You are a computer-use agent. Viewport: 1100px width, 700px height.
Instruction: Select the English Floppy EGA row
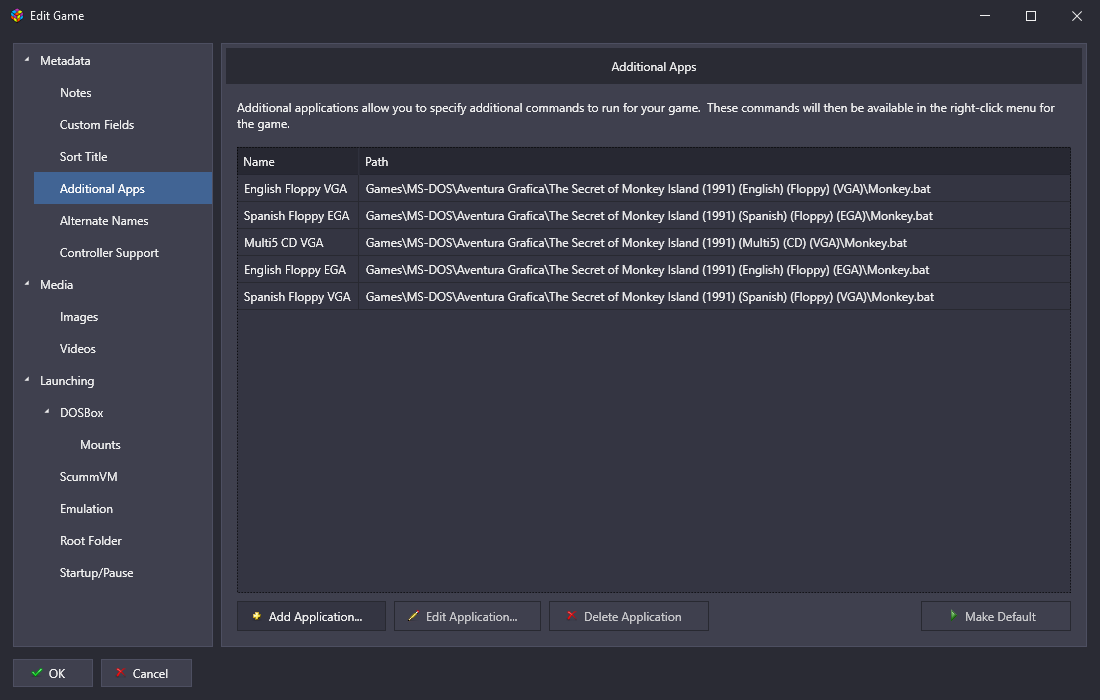(654, 269)
